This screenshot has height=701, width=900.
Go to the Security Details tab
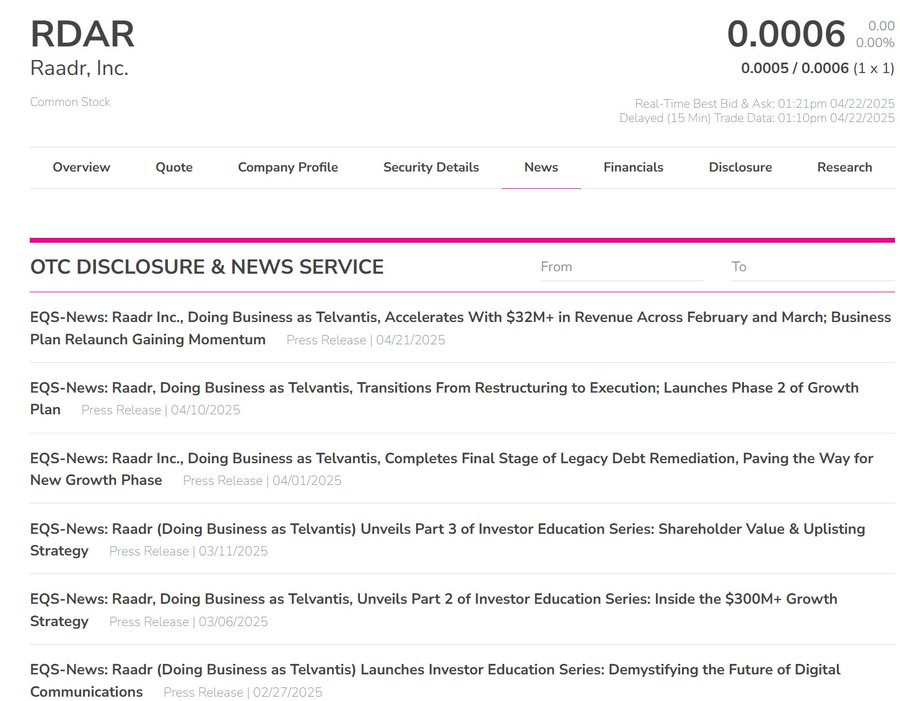tap(431, 167)
